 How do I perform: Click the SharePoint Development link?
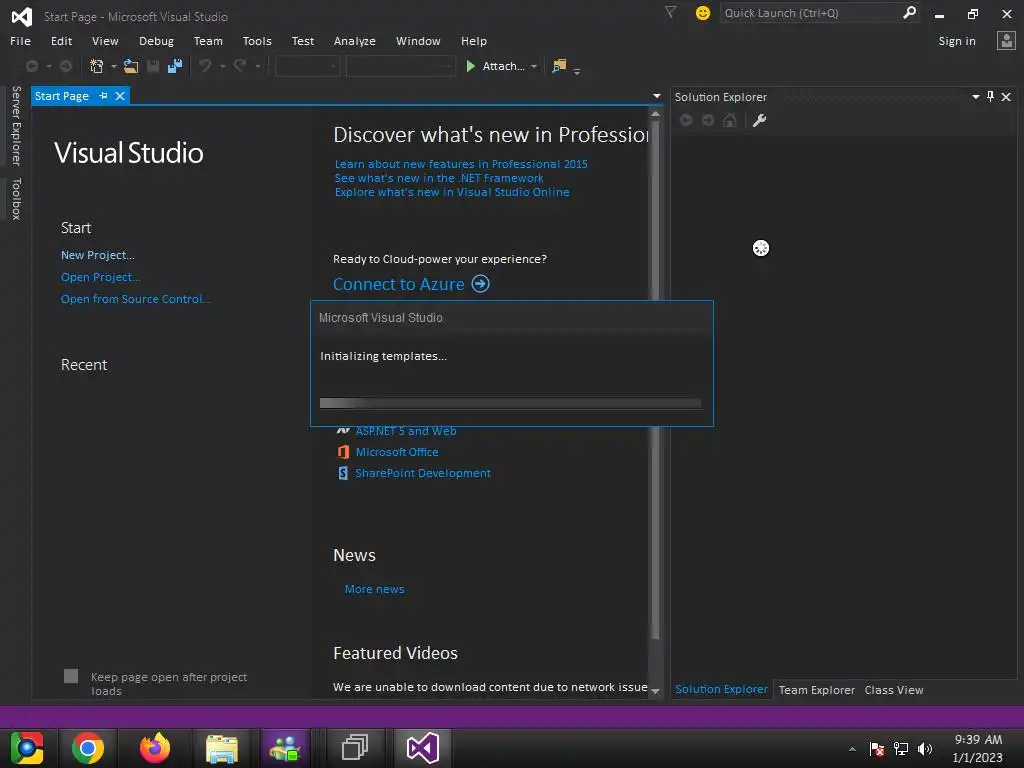(423, 473)
